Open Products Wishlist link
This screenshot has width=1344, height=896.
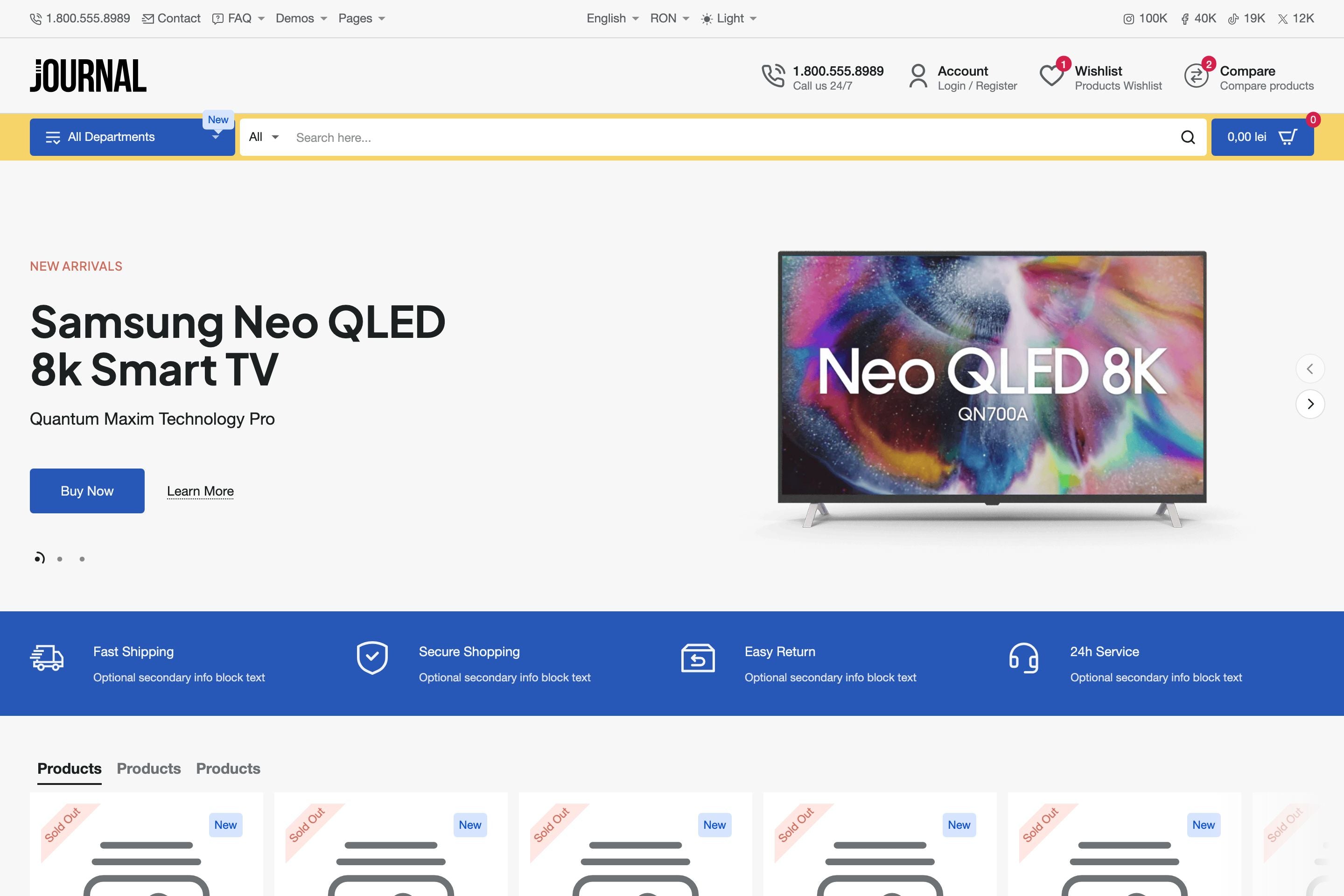click(1118, 86)
